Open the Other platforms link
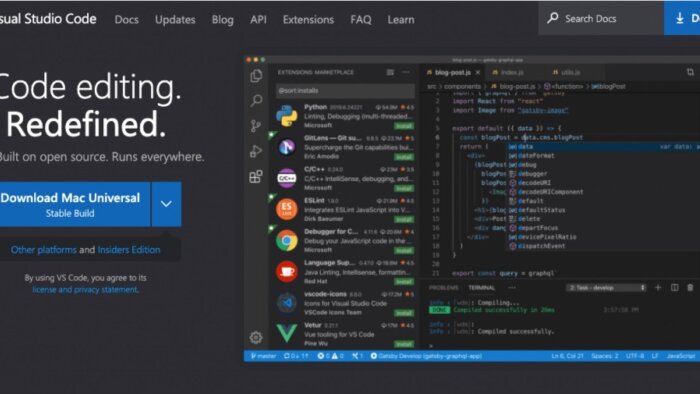Image resolution: width=700 pixels, height=394 pixels. (44, 250)
